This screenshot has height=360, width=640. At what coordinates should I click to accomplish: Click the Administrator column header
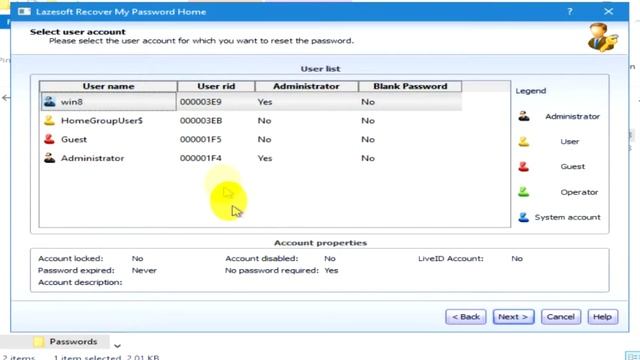[307, 86]
